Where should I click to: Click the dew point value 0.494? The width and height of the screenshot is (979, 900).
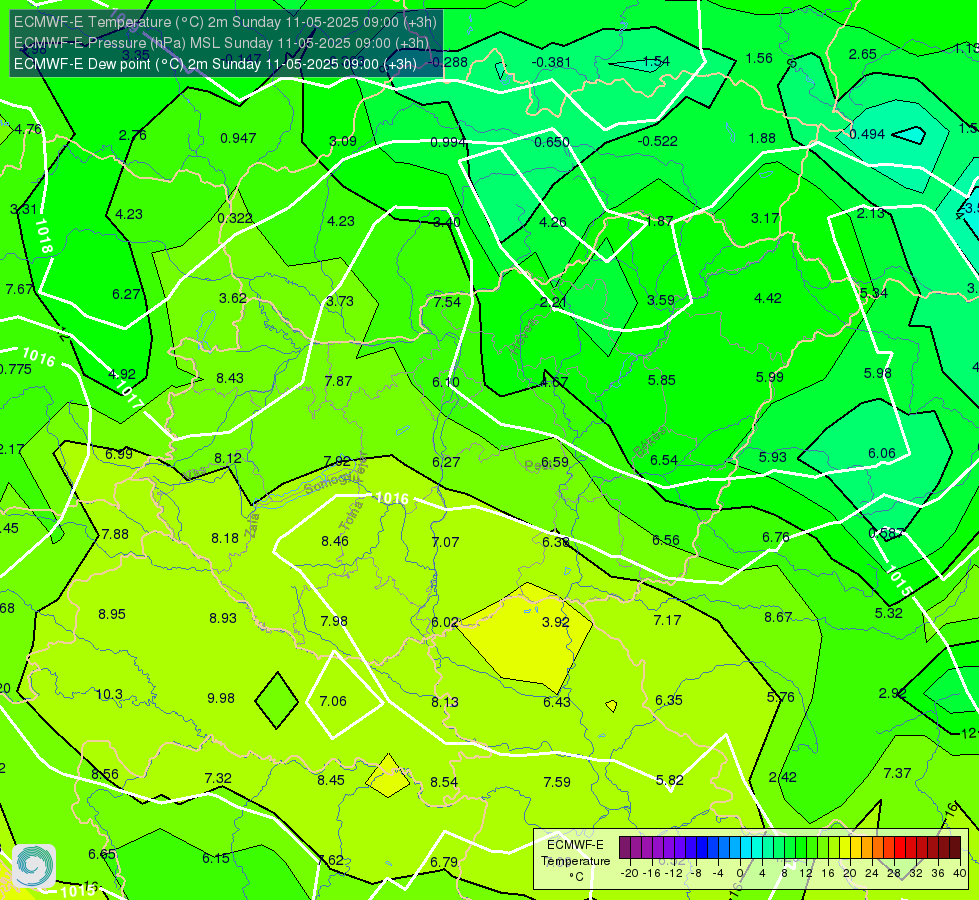[867, 134]
